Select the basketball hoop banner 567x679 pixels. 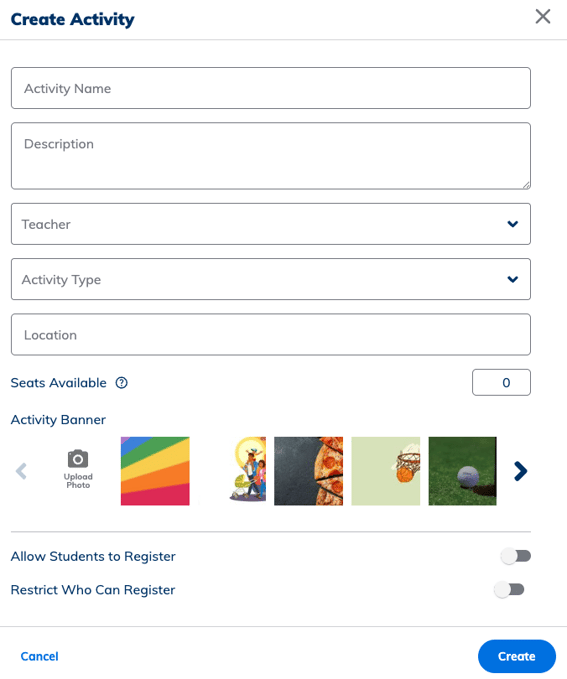[386, 471]
